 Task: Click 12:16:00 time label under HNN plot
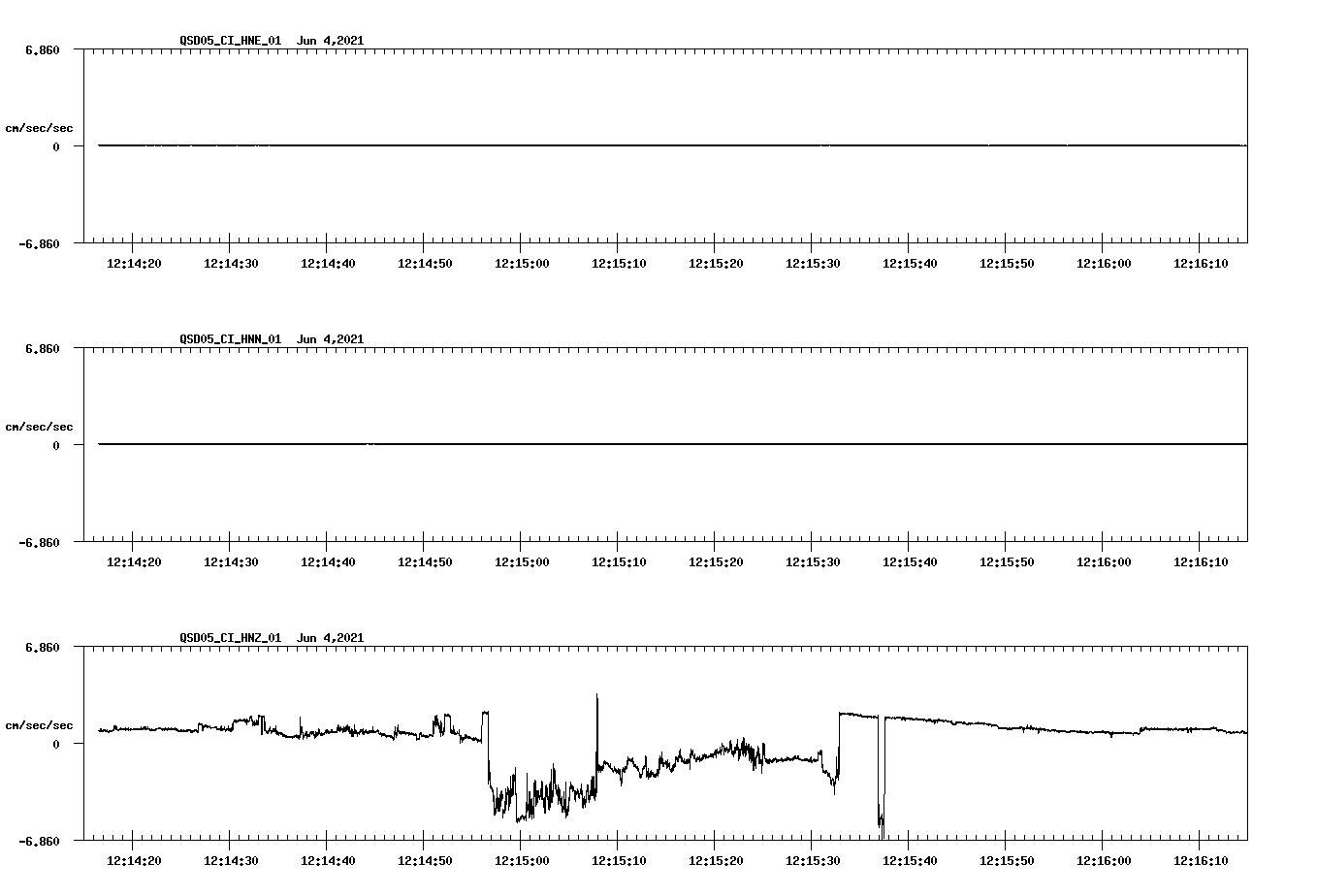pos(1104,562)
